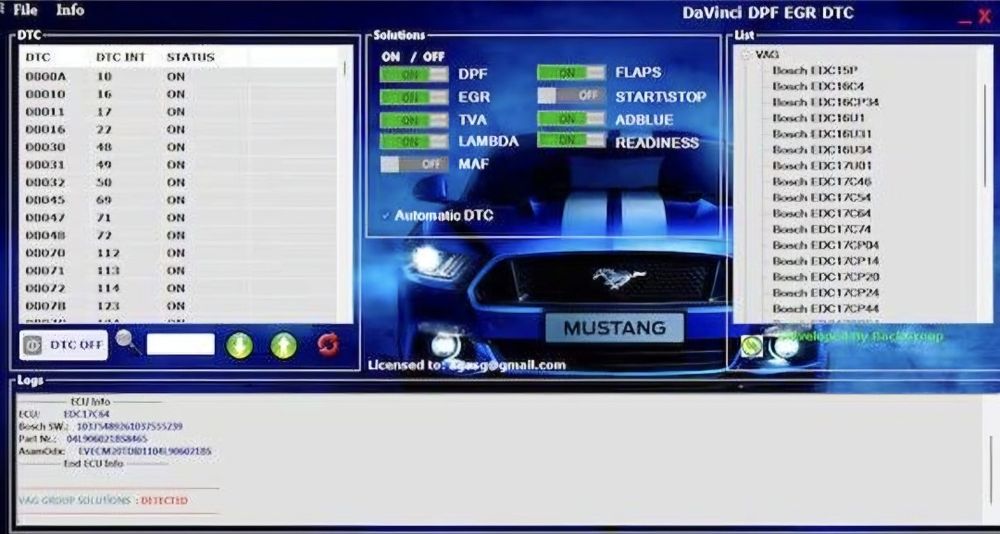Select Bosch EDC16U34 in the list
Image resolution: width=1000 pixels, height=534 pixels.
click(x=821, y=150)
